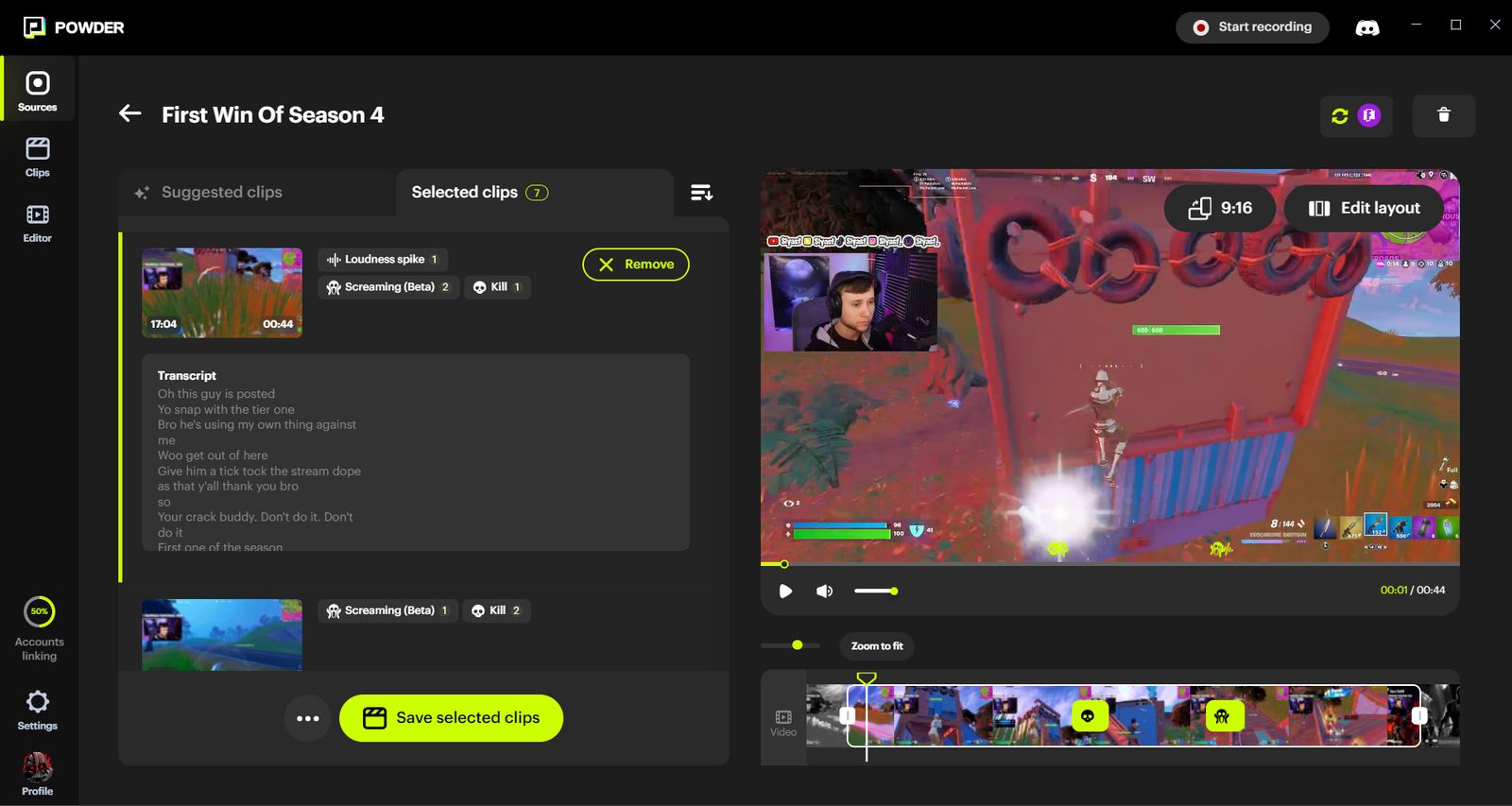Image resolution: width=1512 pixels, height=806 pixels.
Task: Open the Sources sidebar section
Action: (38, 92)
